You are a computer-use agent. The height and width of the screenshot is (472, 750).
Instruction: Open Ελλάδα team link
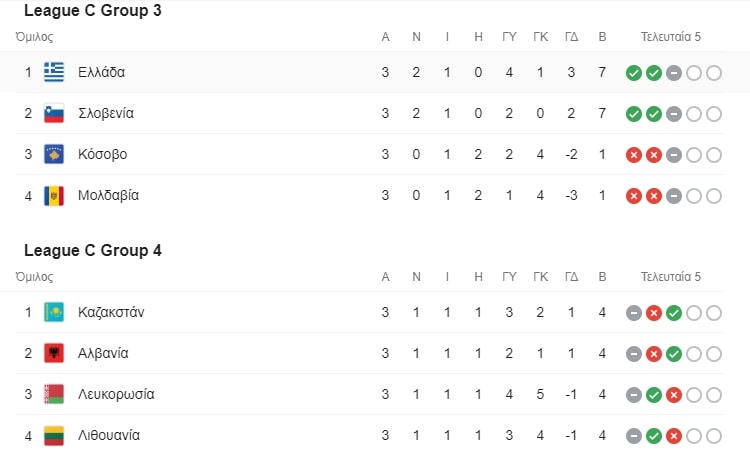point(101,72)
